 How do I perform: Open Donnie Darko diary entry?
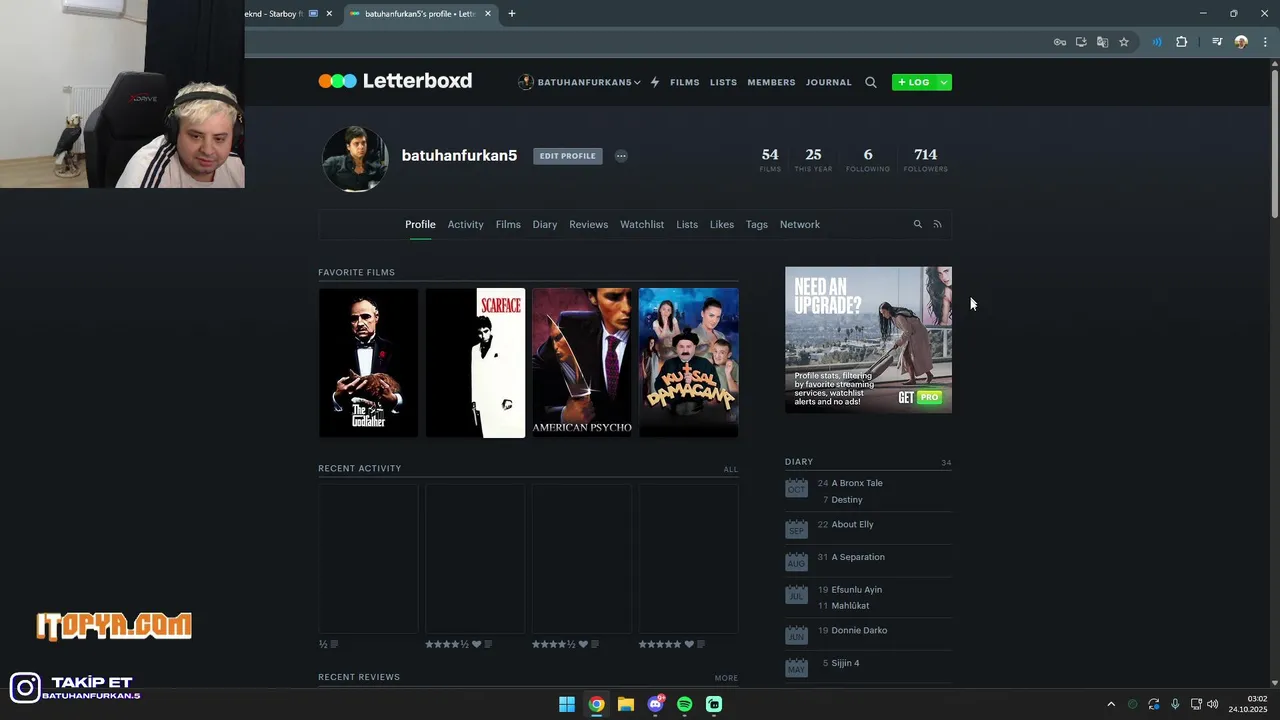coord(859,630)
